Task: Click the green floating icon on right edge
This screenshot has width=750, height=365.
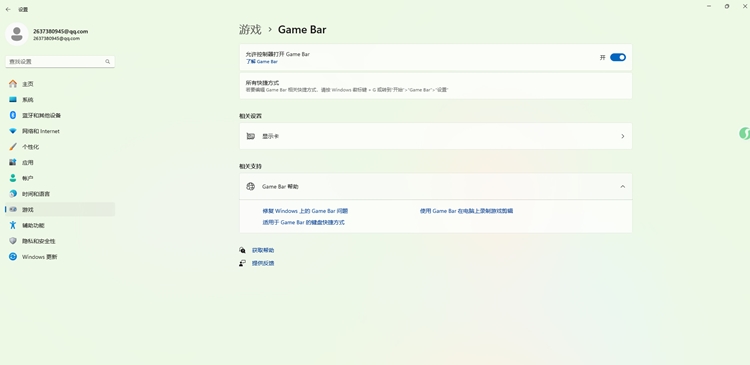Action: tap(744, 133)
